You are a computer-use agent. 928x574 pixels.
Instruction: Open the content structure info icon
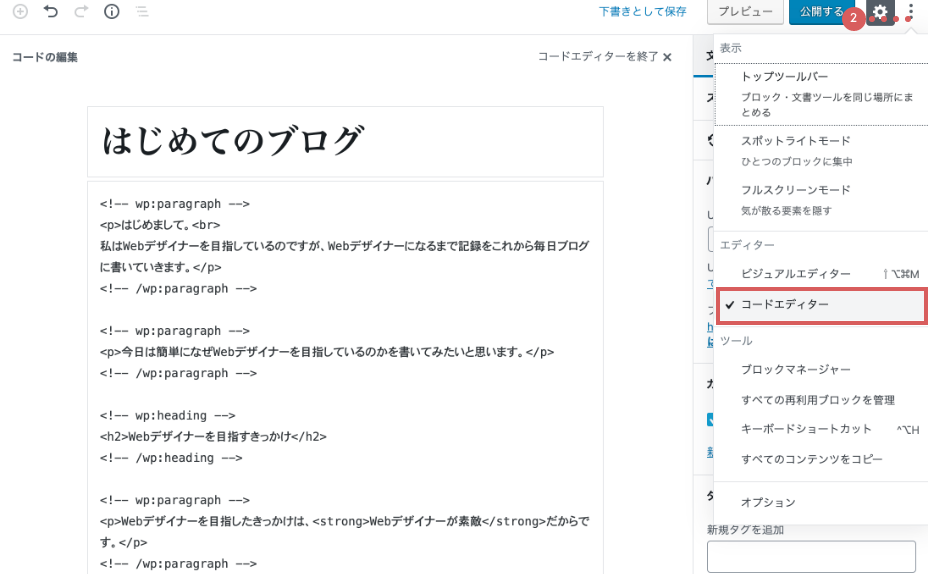coord(112,12)
